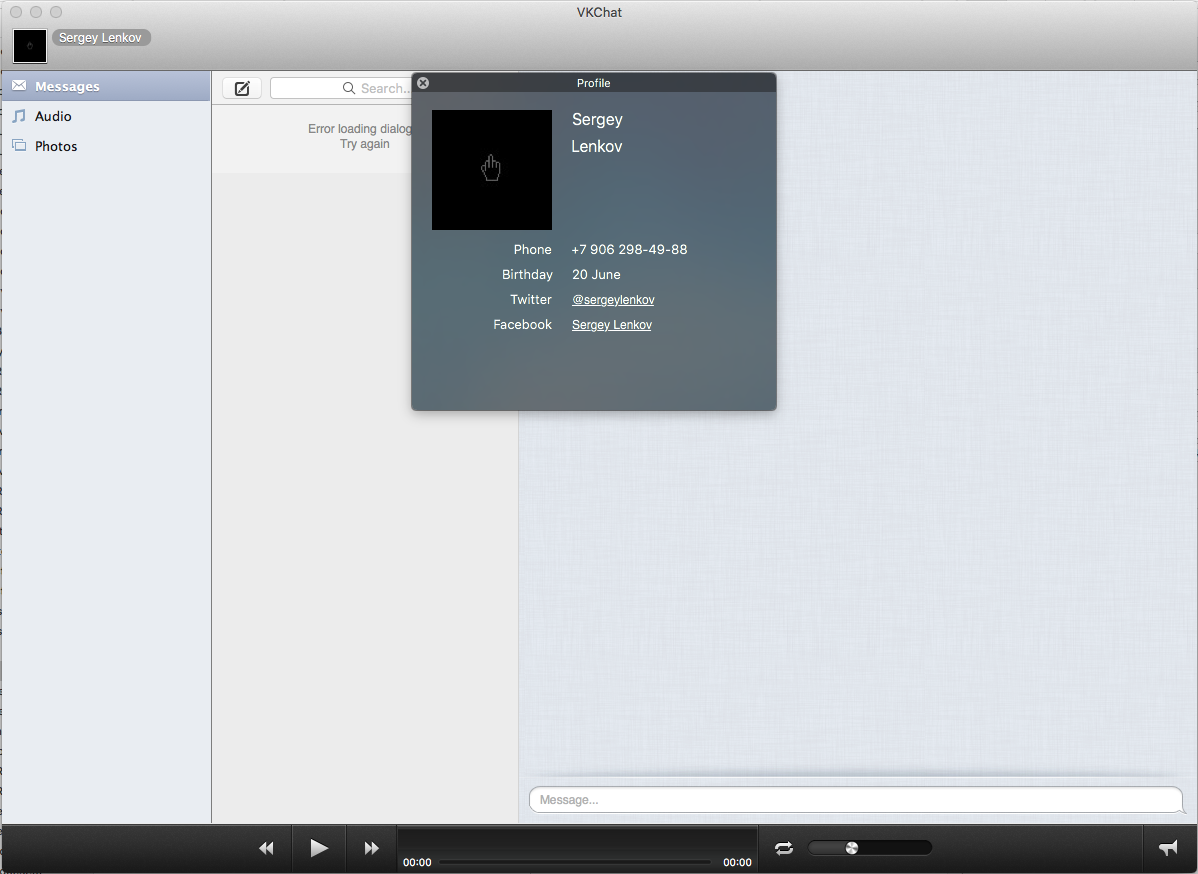Screen dimensions: 1198x874
Task: Close the Profile popup
Action: point(423,83)
